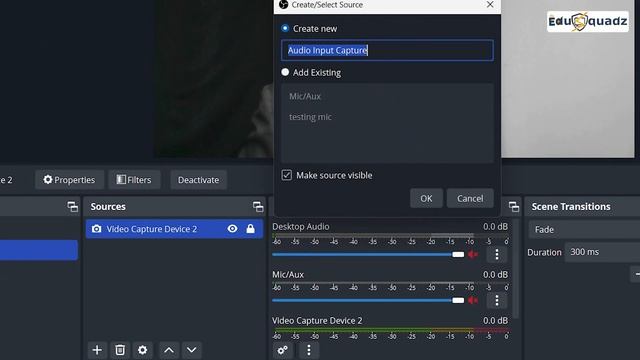This screenshot has height=360, width=640.
Task: Move source down with arrow icon
Action: (191, 350)
